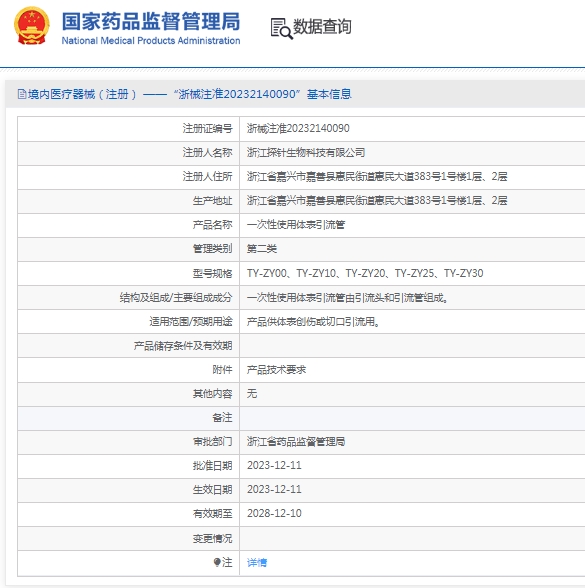585x588 pixels.
Task: Click the model list TY-ZY00、TY-ZY10 value
Action: click(365, 273)
